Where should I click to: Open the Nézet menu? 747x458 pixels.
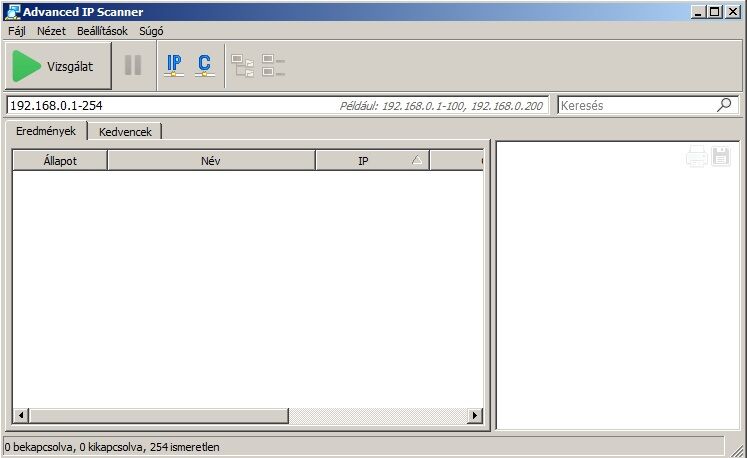pos(51,31)
